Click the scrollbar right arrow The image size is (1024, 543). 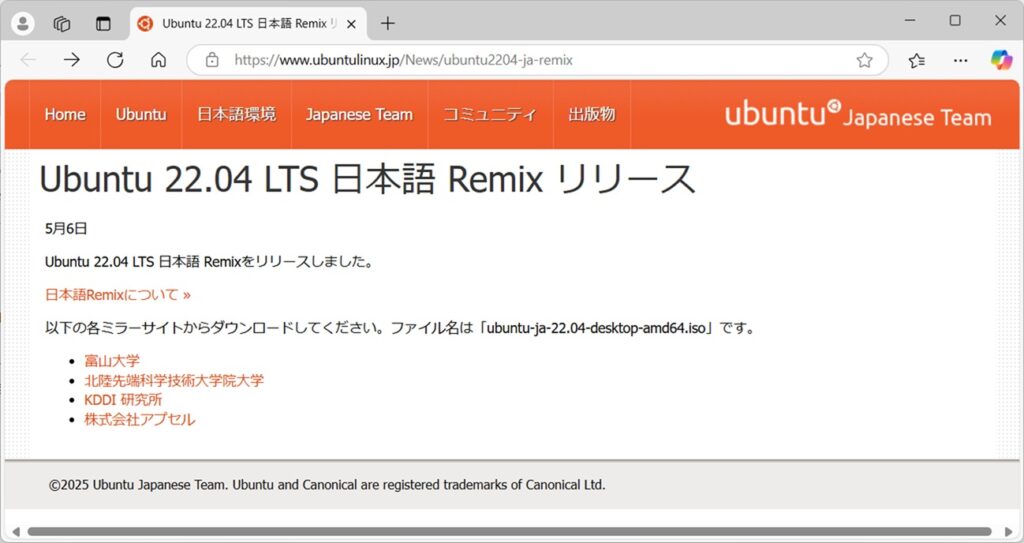pos(1009,531)
